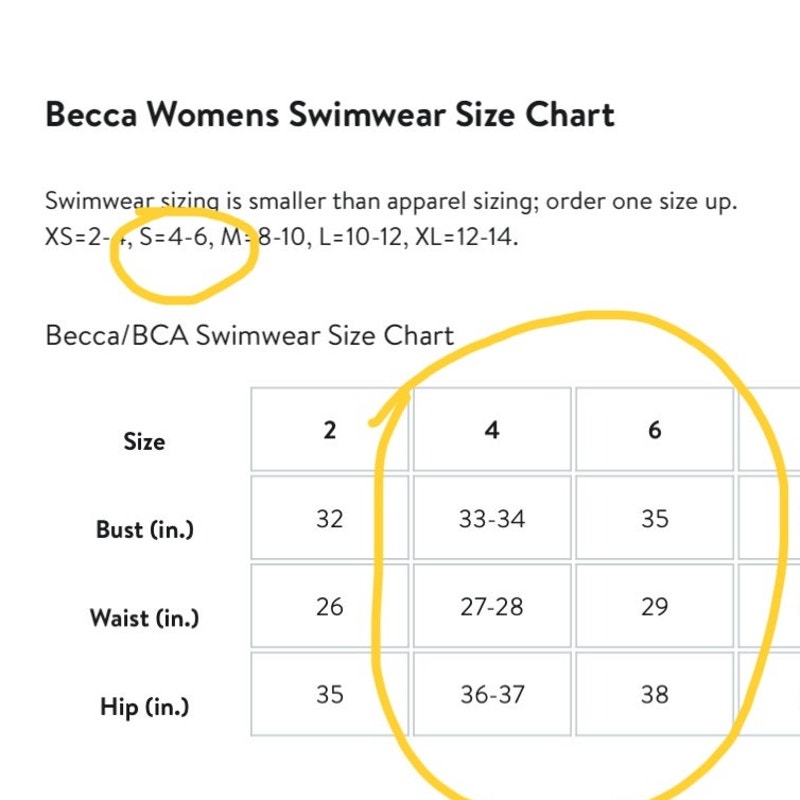Click the Bust (in.) row label
Viewport: 800px width, 800px height.
145,530
